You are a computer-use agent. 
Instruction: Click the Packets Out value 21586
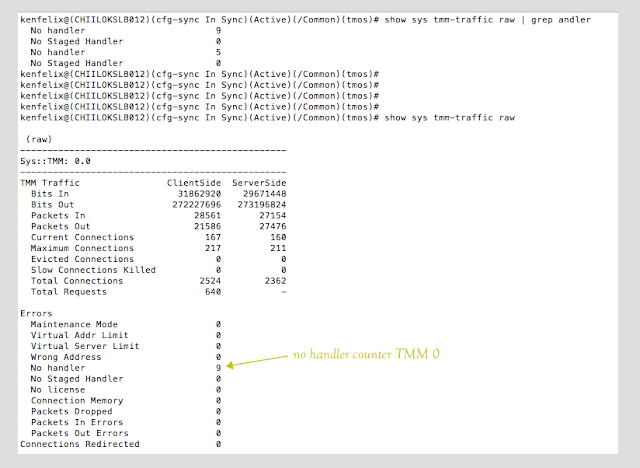pos(207,226)
